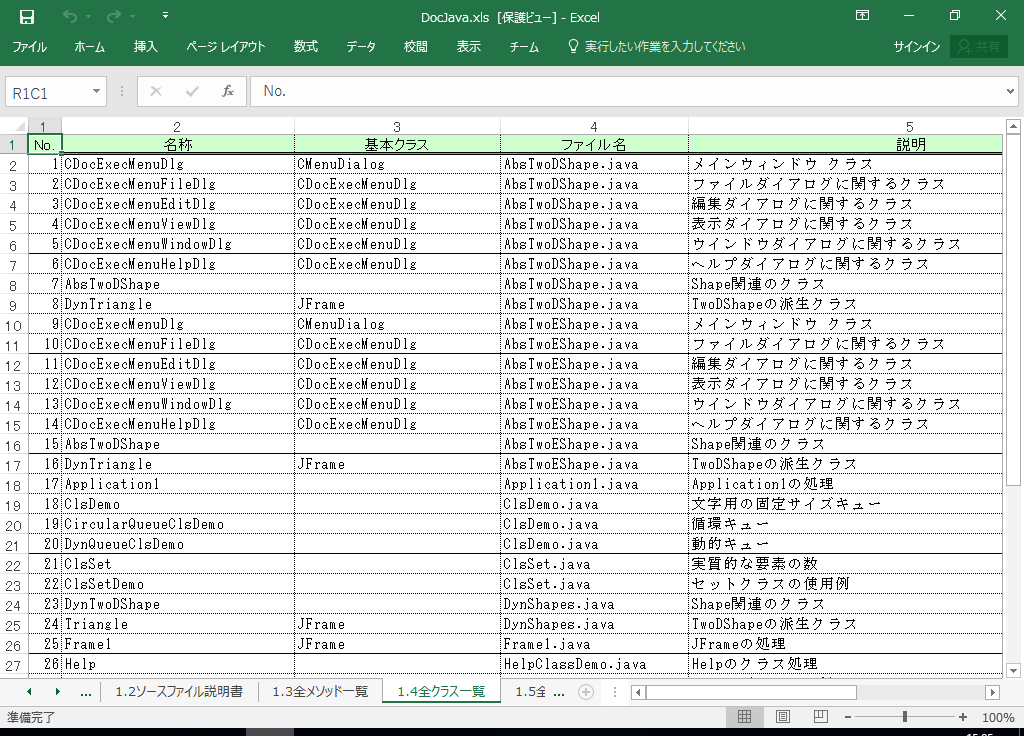The height and width of the screenshot is (736, 1024).
Task: Click the zoom slider handle
Action: [x=905, y=717]
